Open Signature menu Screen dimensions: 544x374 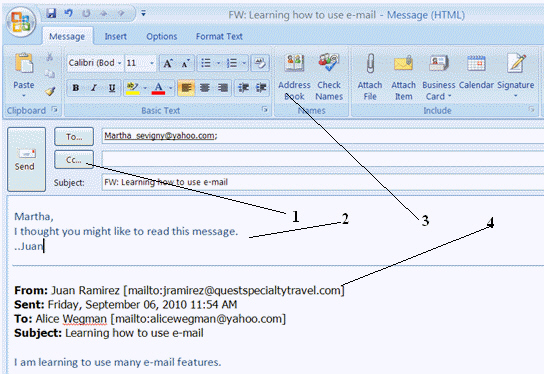coord(516,76)
